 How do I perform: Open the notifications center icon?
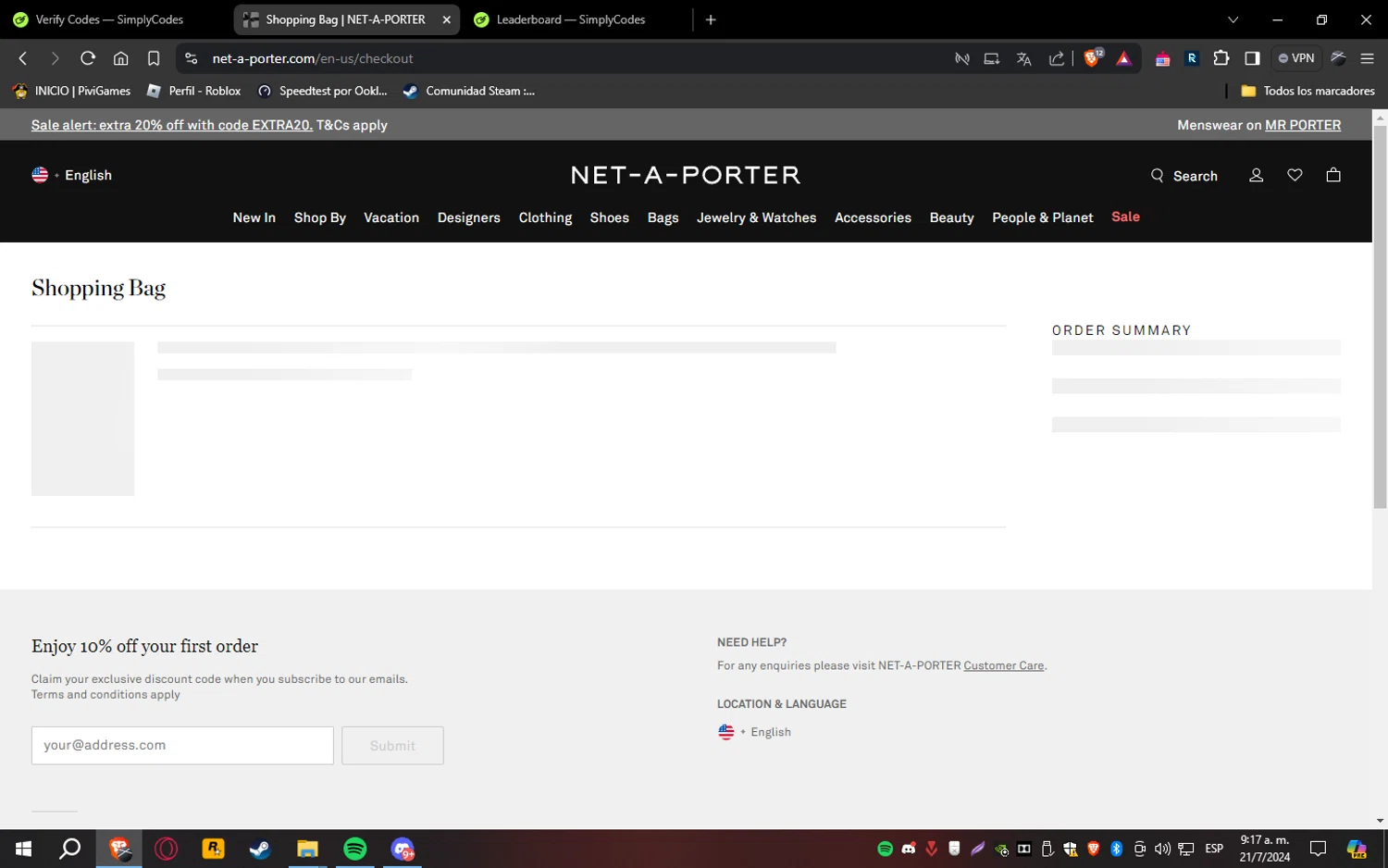click(1318, 849)
